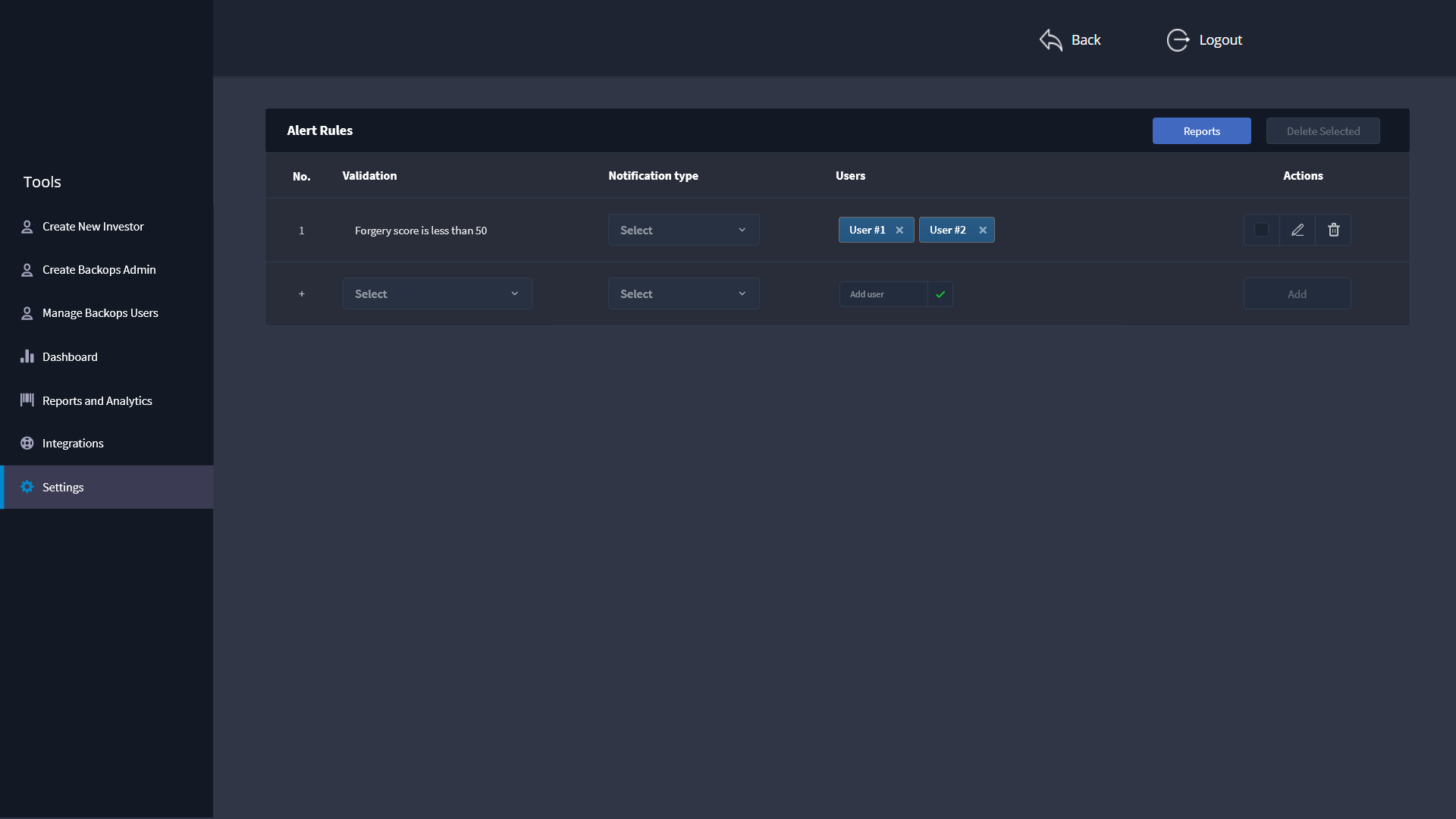This screenshot has width=1456, height=819.
Task: Open Dashboard from the sidebar
Action: tap(70, 356)
